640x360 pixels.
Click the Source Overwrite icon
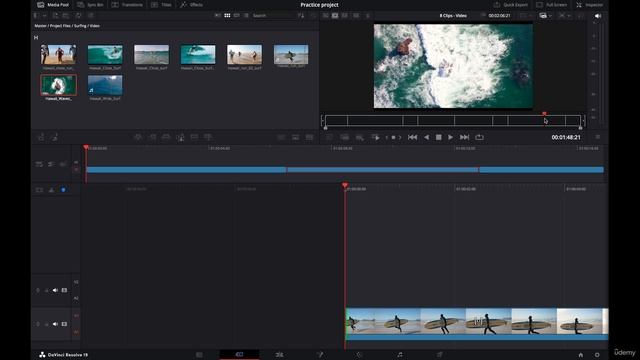point(208,137)
